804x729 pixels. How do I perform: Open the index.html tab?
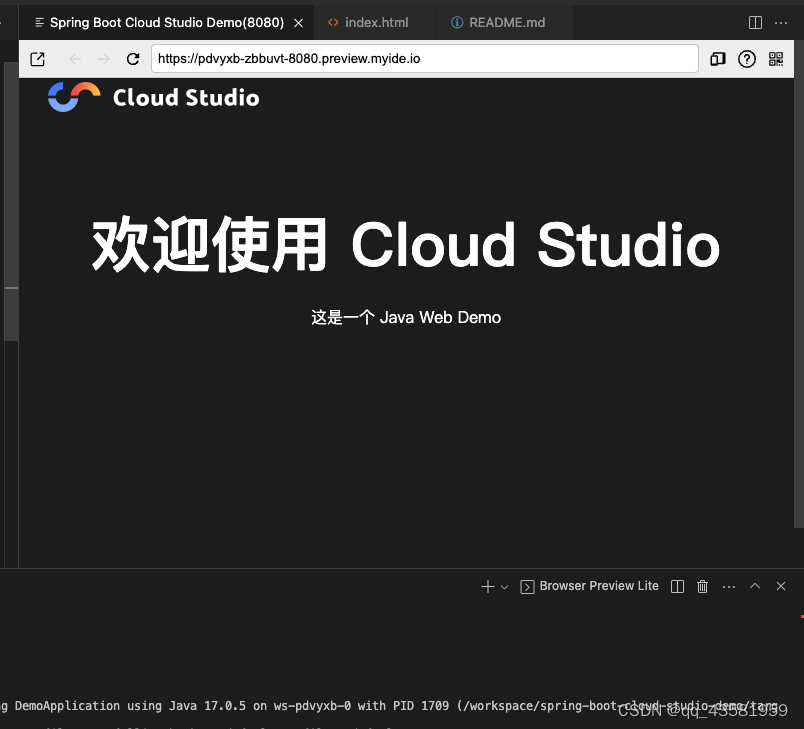pyautogui.click(x=375, y=23)
